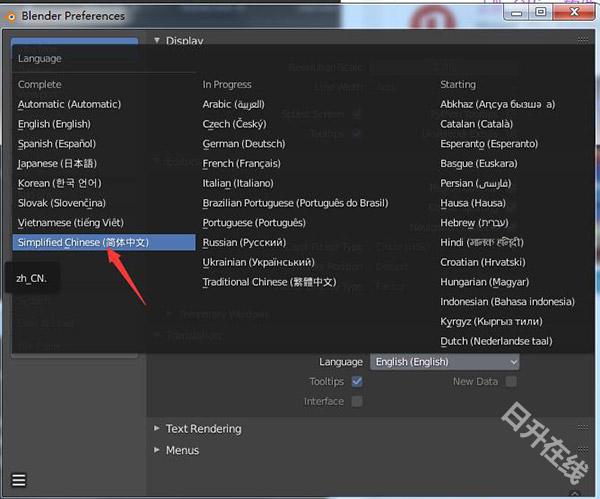Enable the New Data translation checkbox
Screen dimensions: 600x499
coord(511,382)
